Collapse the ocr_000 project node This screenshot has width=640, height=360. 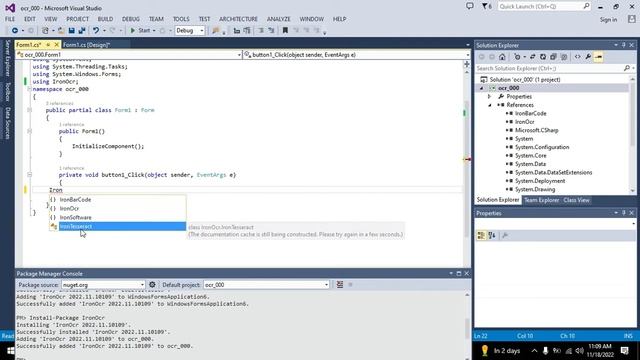482,88
